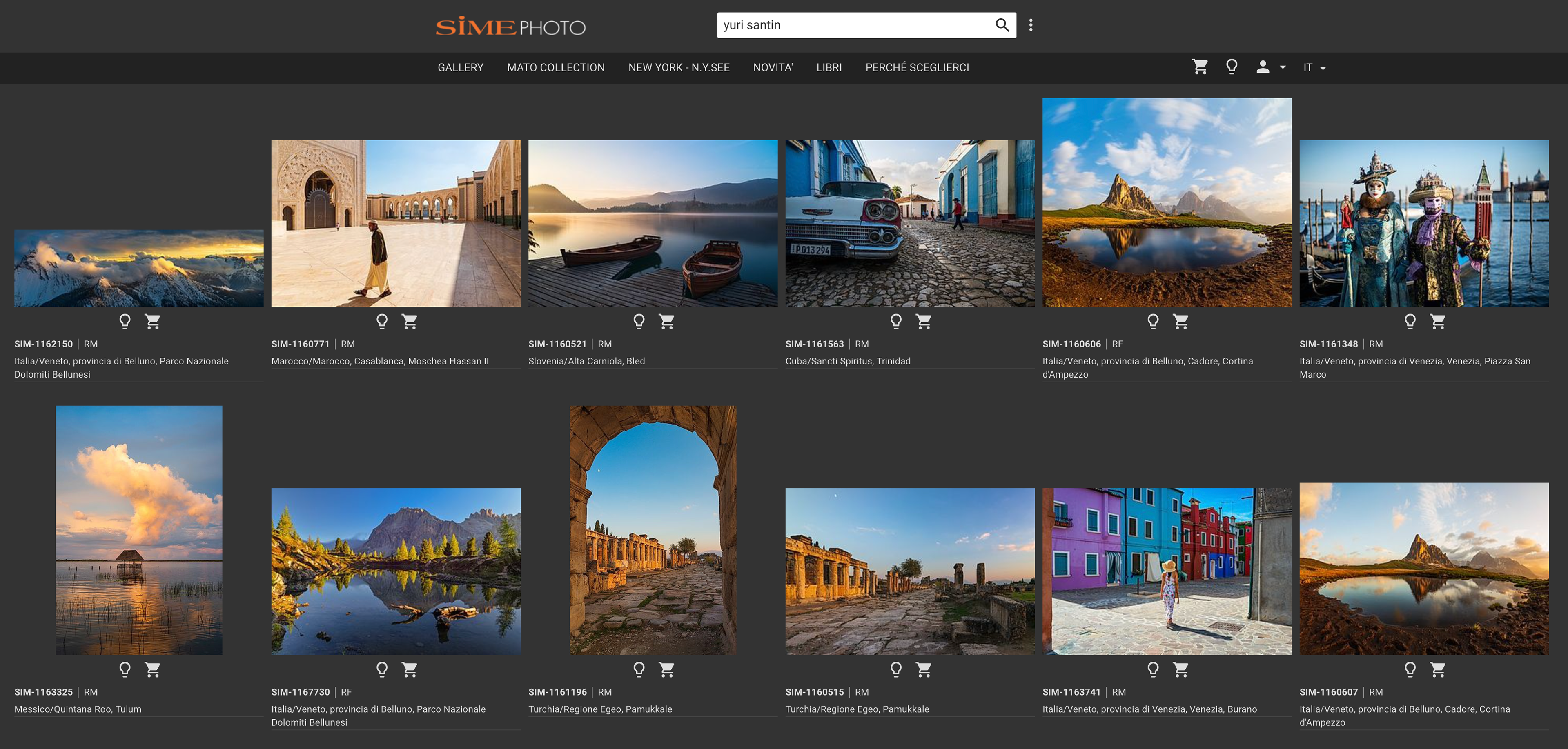Go to MATO COLLECTION menu
This screenshot has height=749, width=1568.
pos(555,67)
